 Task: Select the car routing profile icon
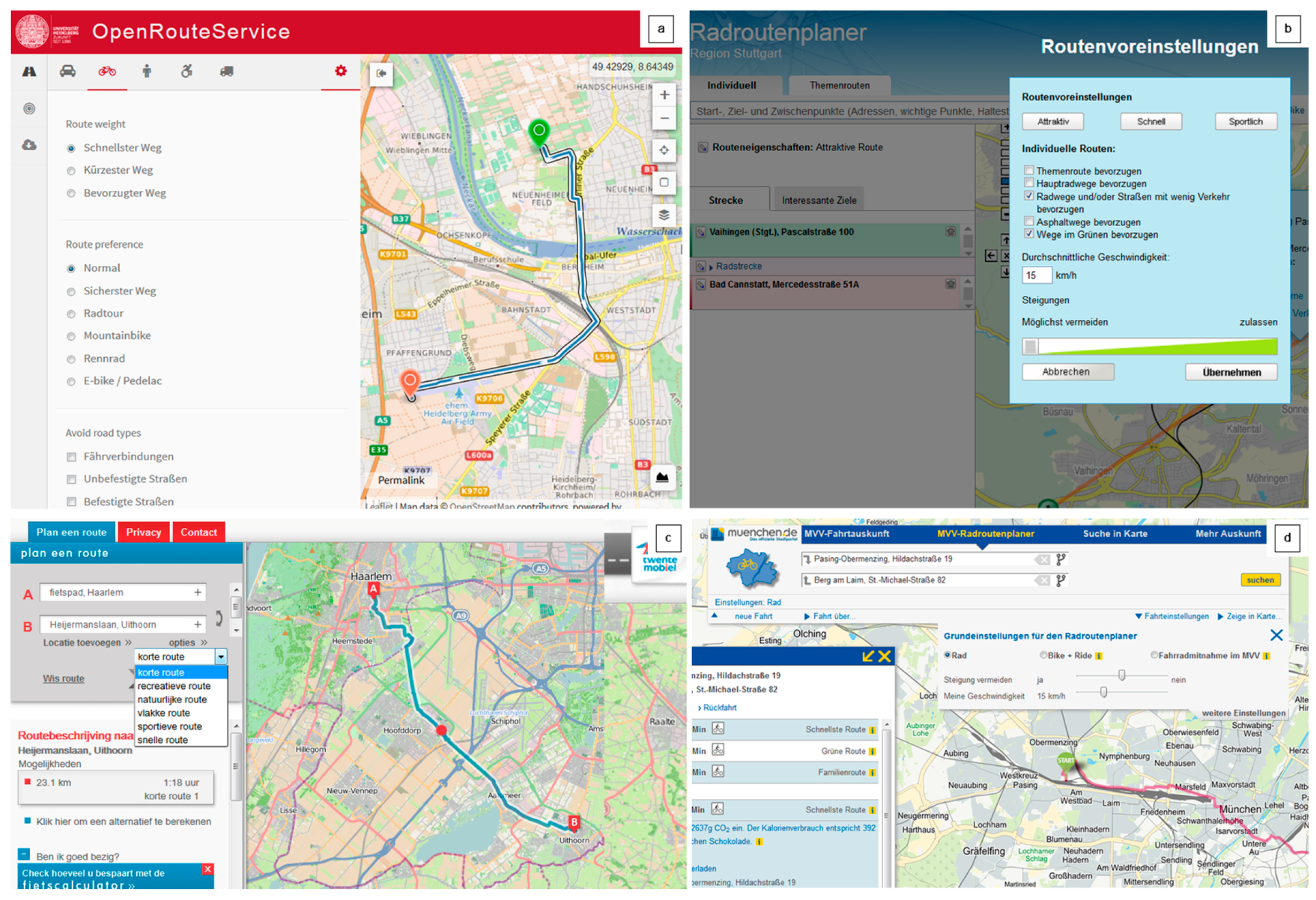tap(68, 71)
